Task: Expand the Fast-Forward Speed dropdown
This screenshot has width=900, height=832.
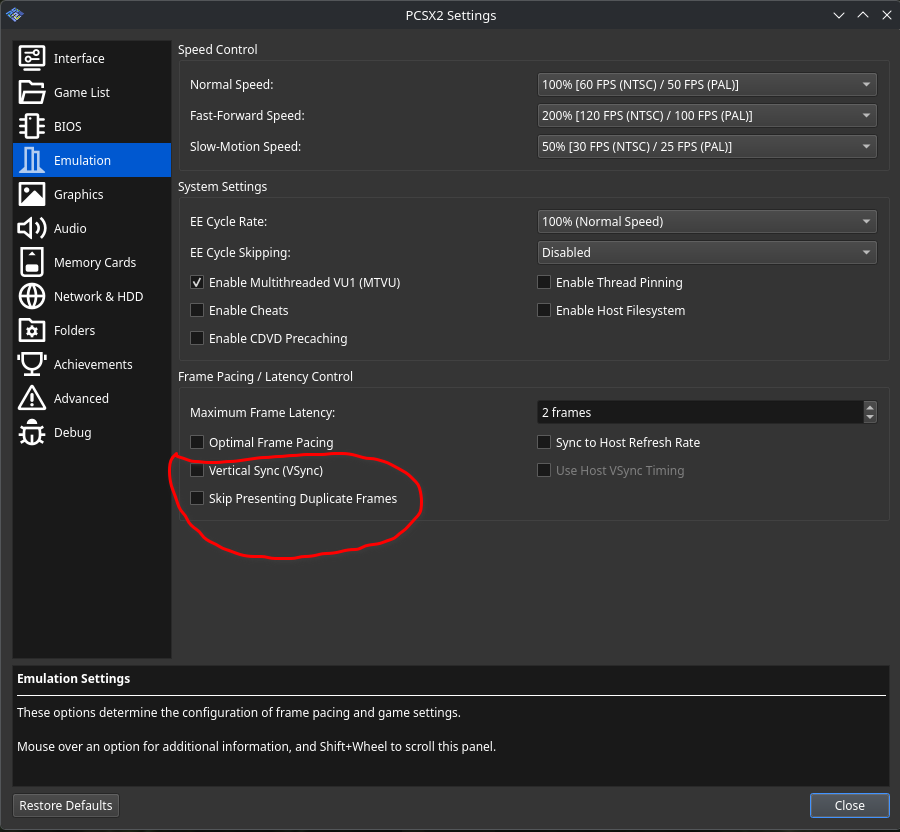Action: [x=707, y=115]
